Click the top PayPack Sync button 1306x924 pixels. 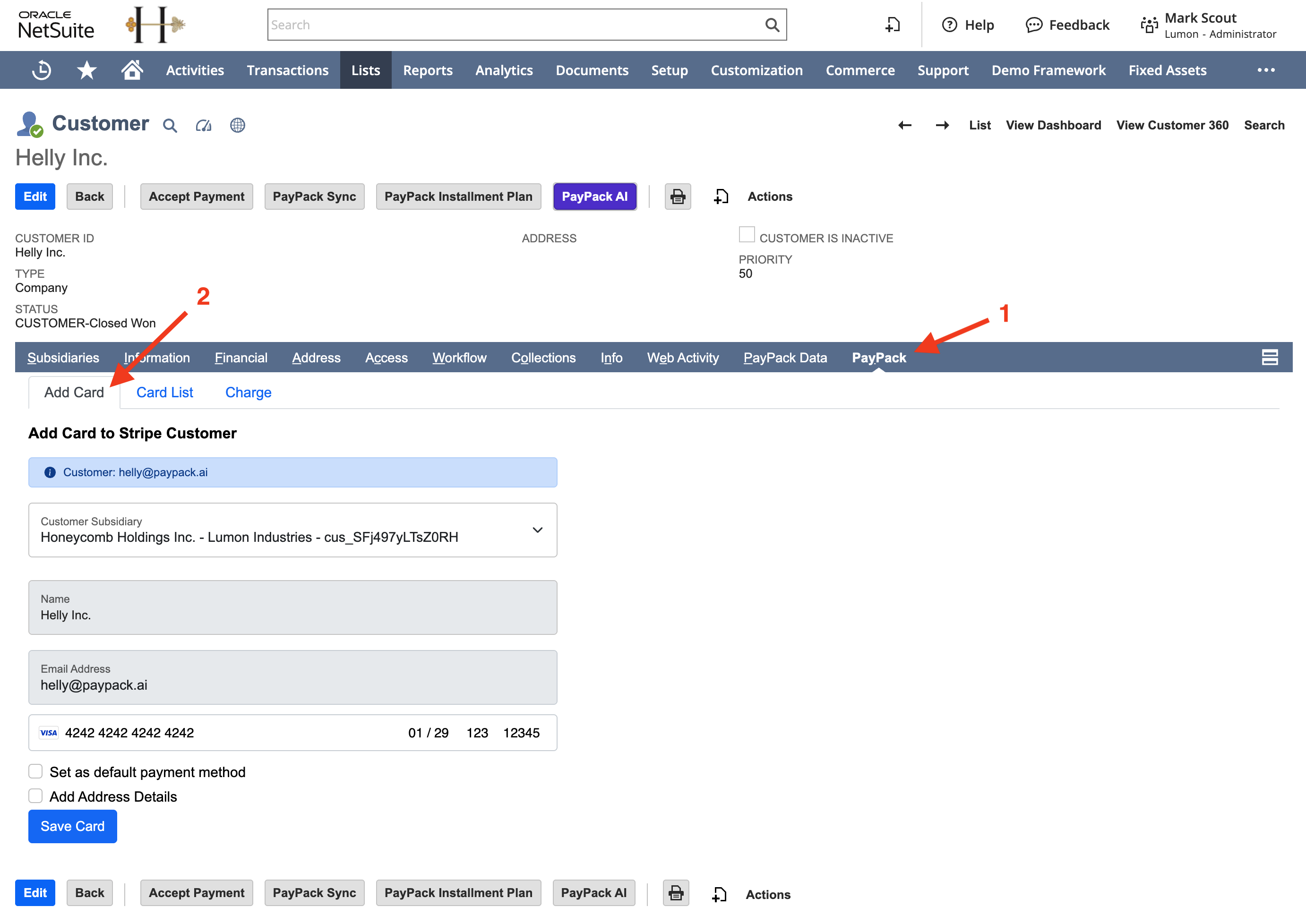point(314,197)
